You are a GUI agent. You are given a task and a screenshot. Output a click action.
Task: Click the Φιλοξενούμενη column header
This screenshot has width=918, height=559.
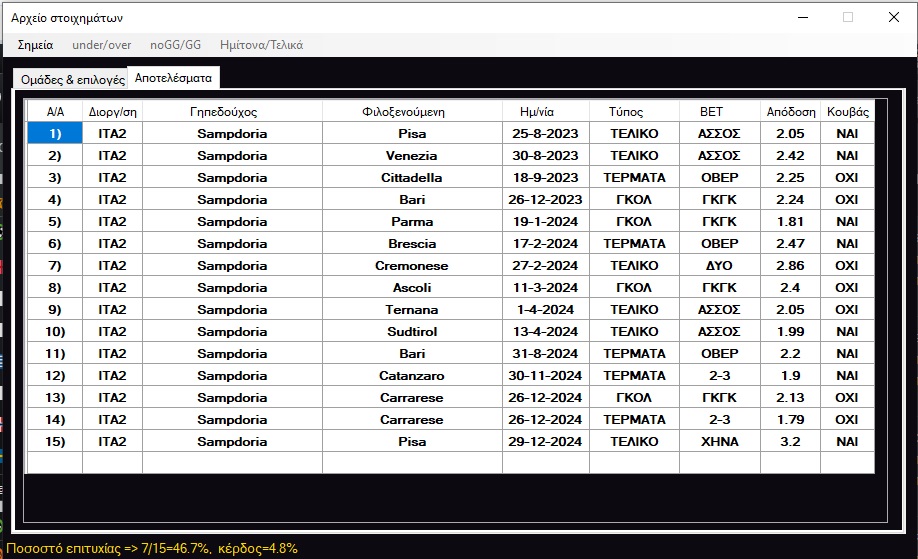click(x=411, y=112)
